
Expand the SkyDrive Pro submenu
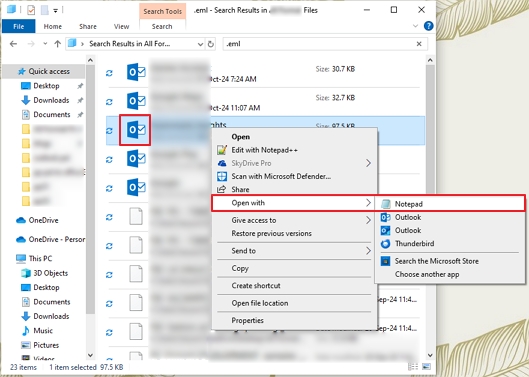coord(294,163)
